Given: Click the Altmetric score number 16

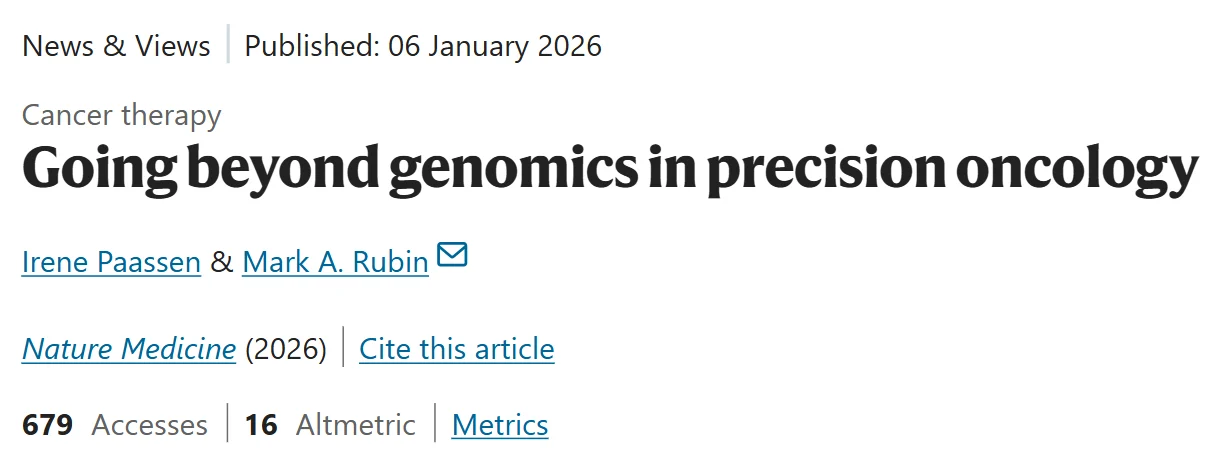Looking at the screenshot, I should coord(261,425).
